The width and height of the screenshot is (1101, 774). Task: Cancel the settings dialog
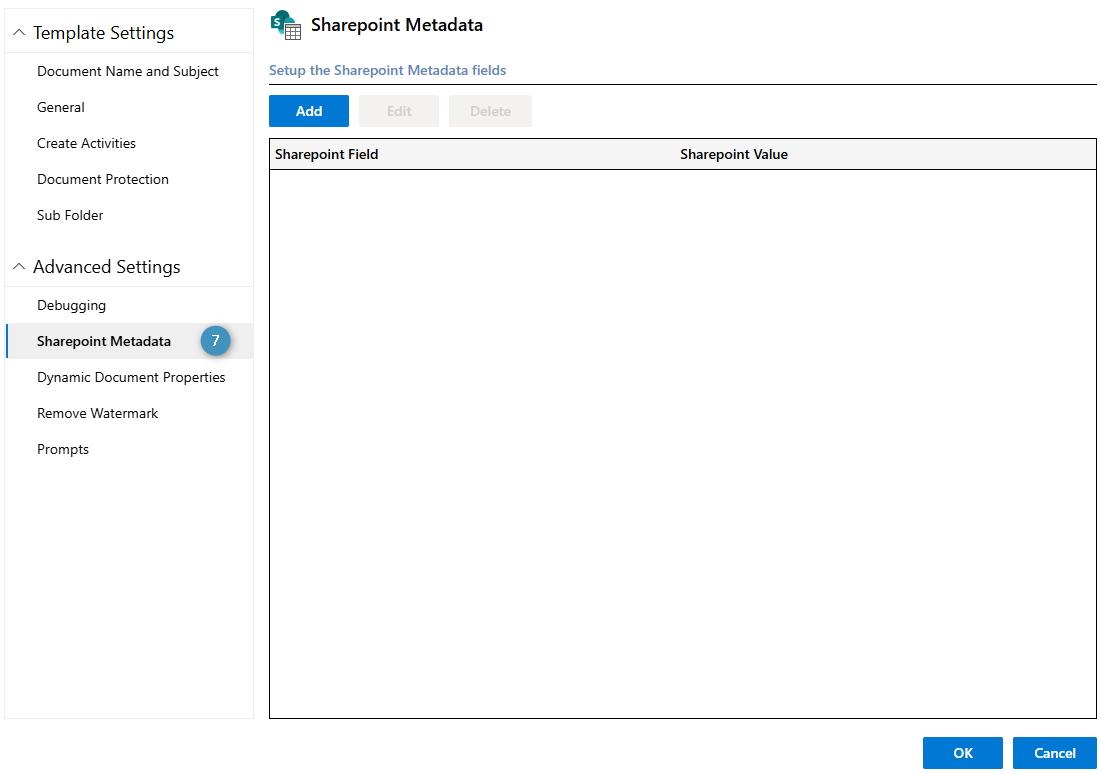[x=1055, y=753]
